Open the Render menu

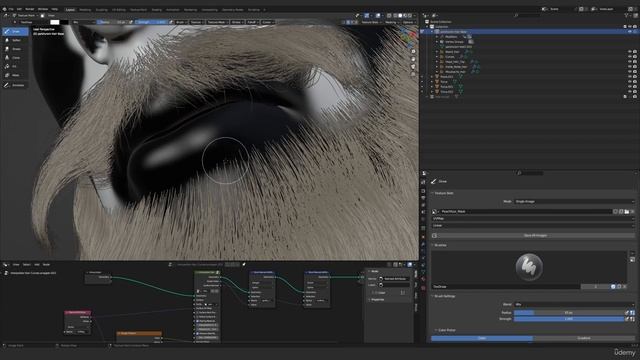click(30, 9)
